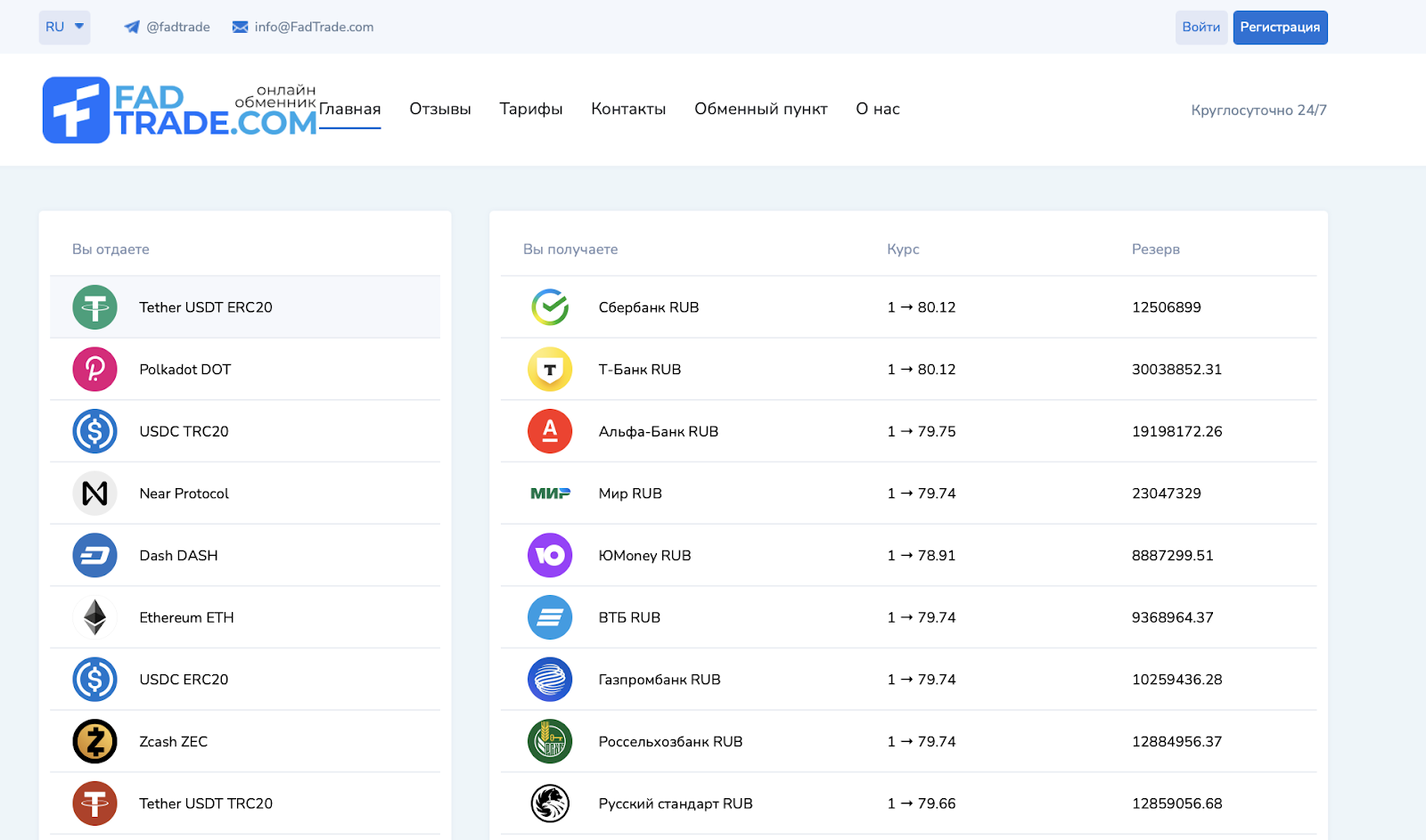This screenshot has width=1426, height=840.
Task: Select the Мир RUB receiving option
Action: [x=630, y=493]
